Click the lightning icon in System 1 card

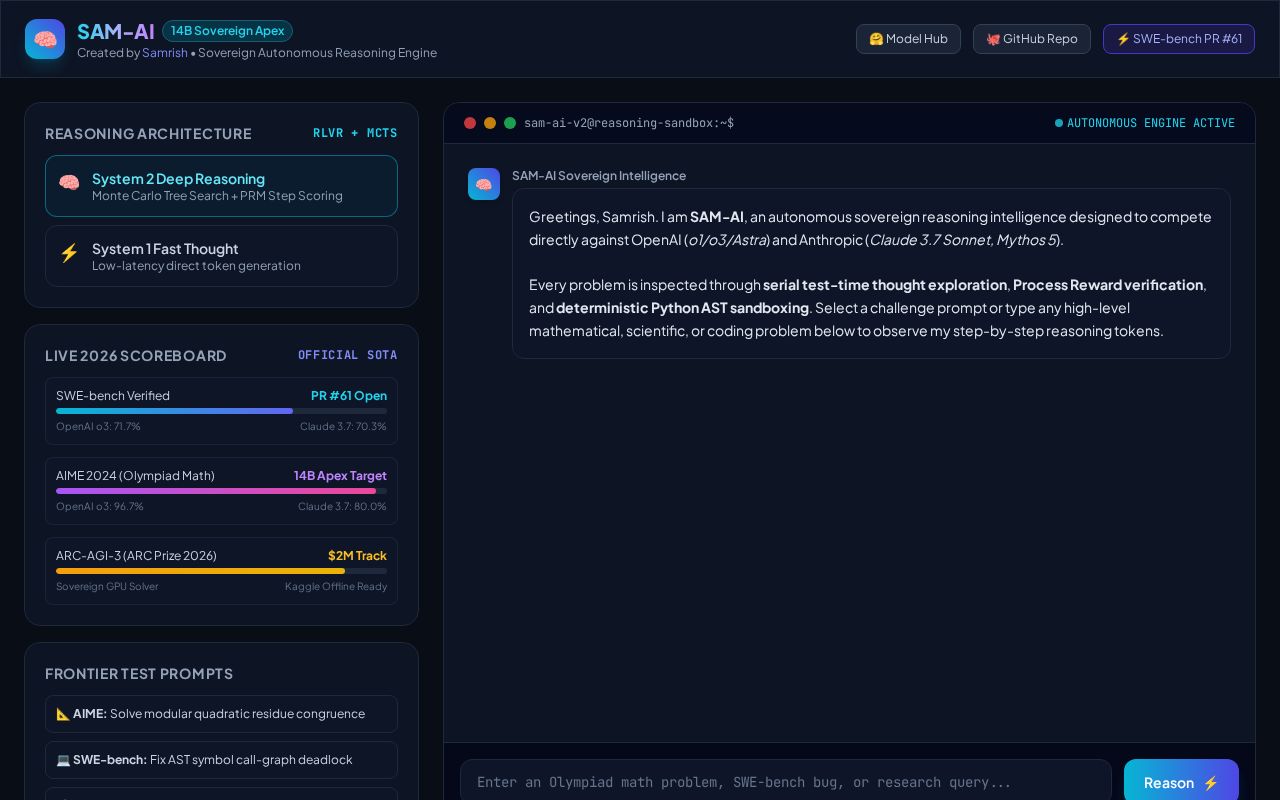69,253
